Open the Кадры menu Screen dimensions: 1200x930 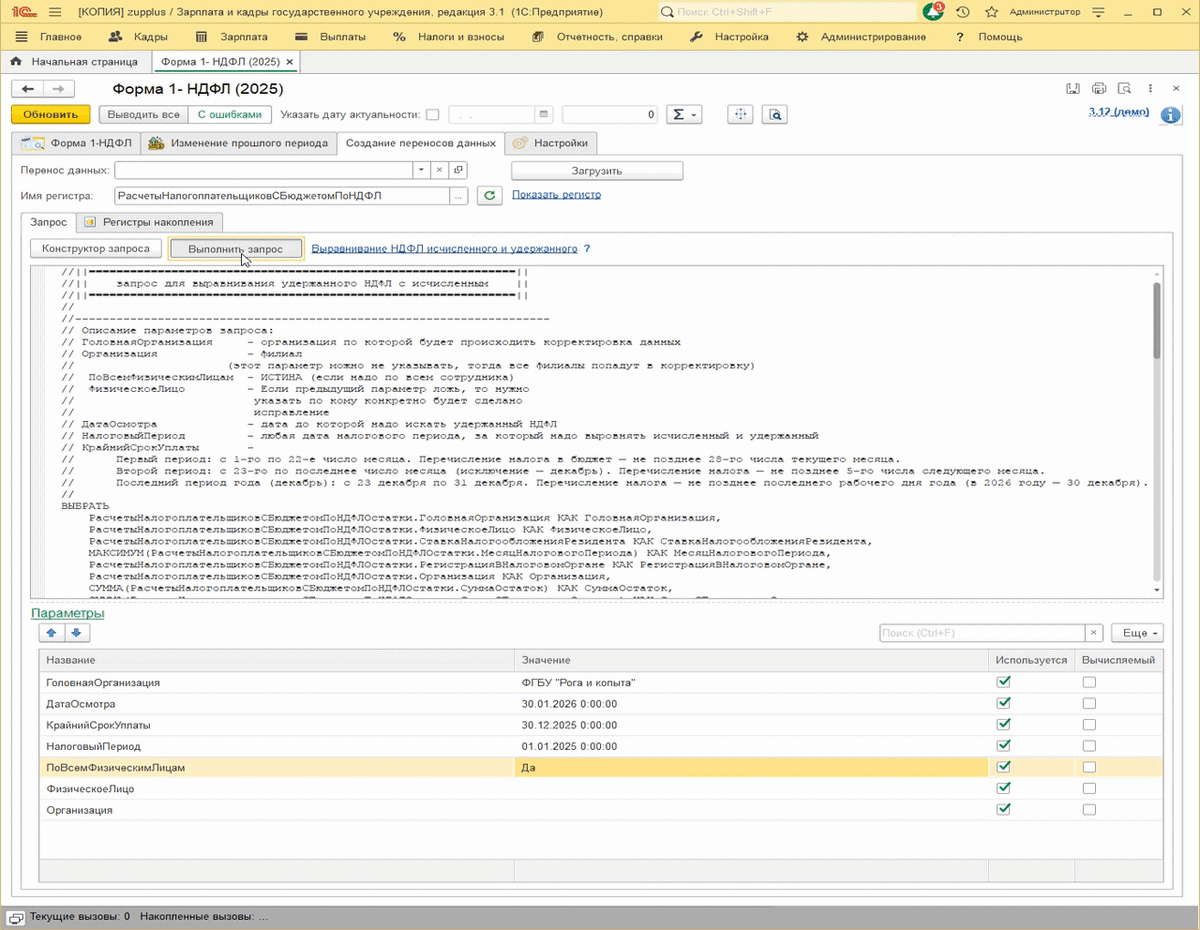coord(139,37)
